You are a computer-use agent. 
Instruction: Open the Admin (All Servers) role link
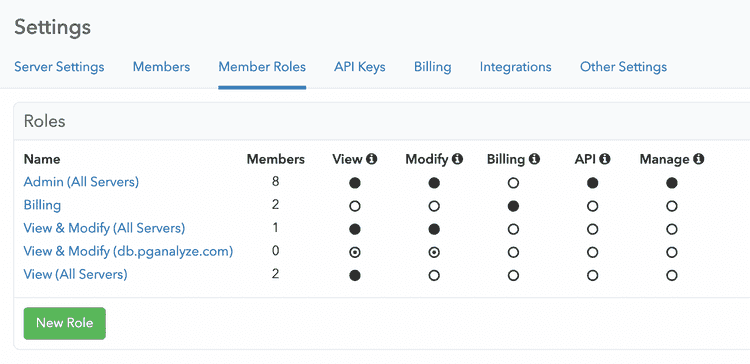click(x=81, y=182)
